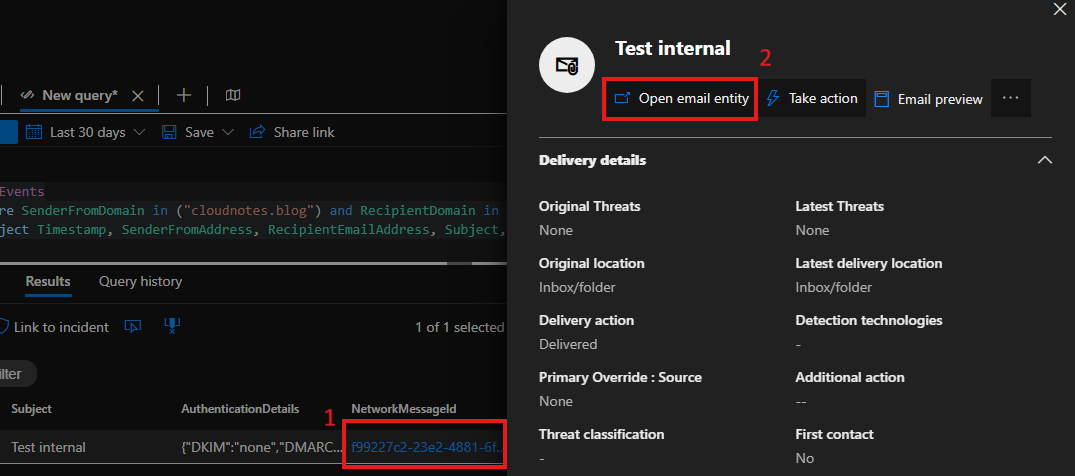Expand the Last 30 days time range

(x=86, y=132)
